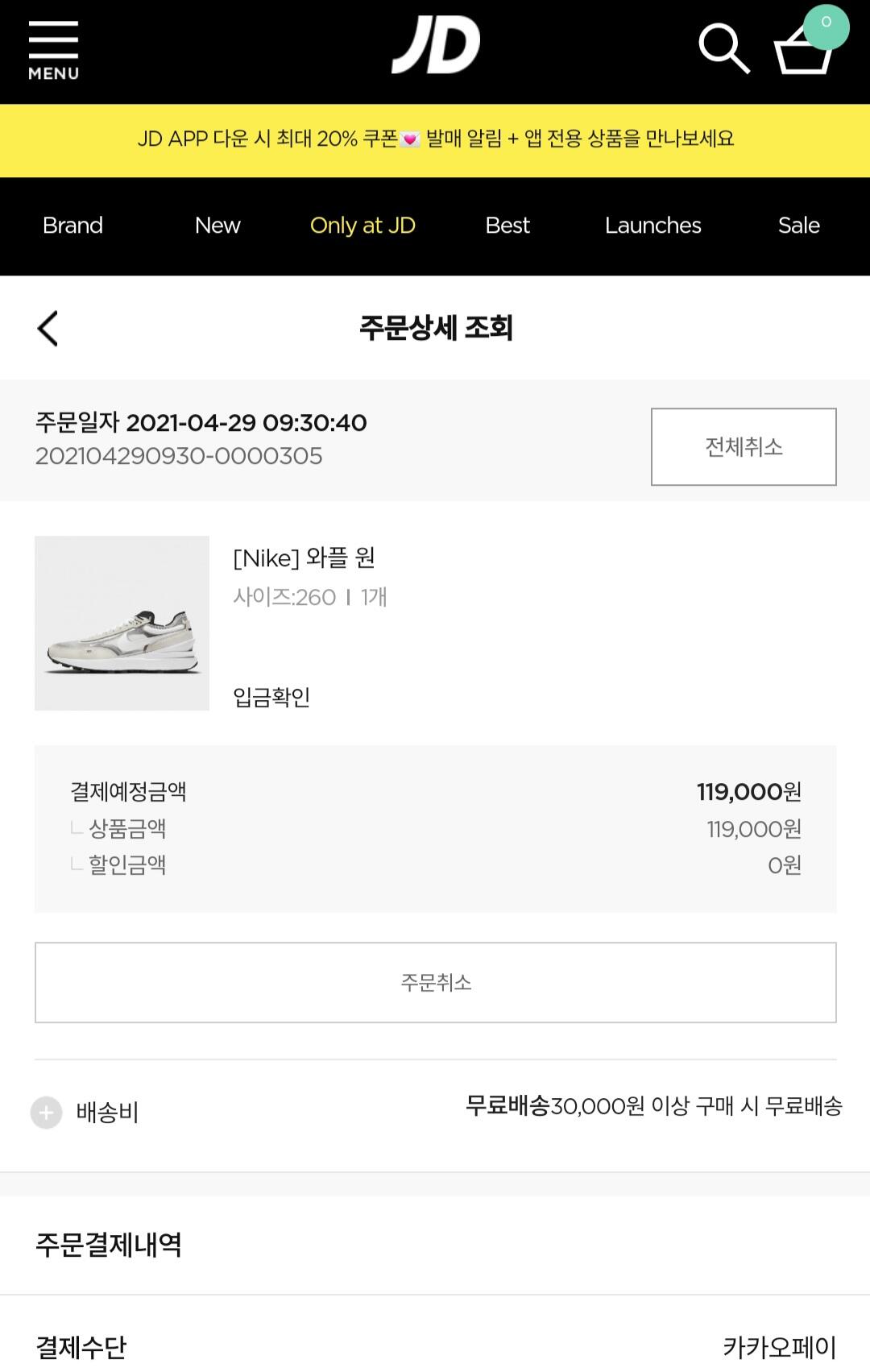Switch to the New tab

click(x=217, y=226)
